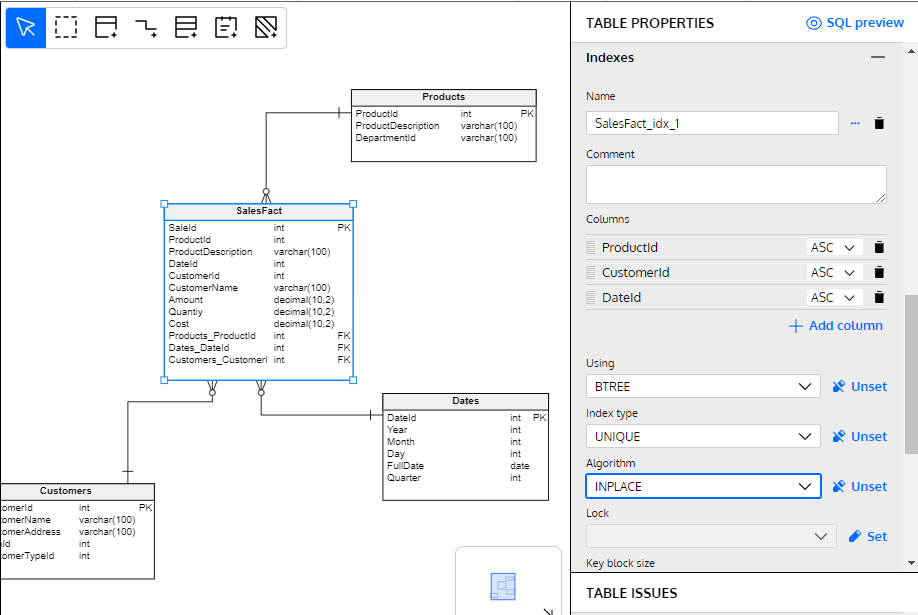Select the Products table header
This screenshot has height=615, width=918.
(444, 97)
